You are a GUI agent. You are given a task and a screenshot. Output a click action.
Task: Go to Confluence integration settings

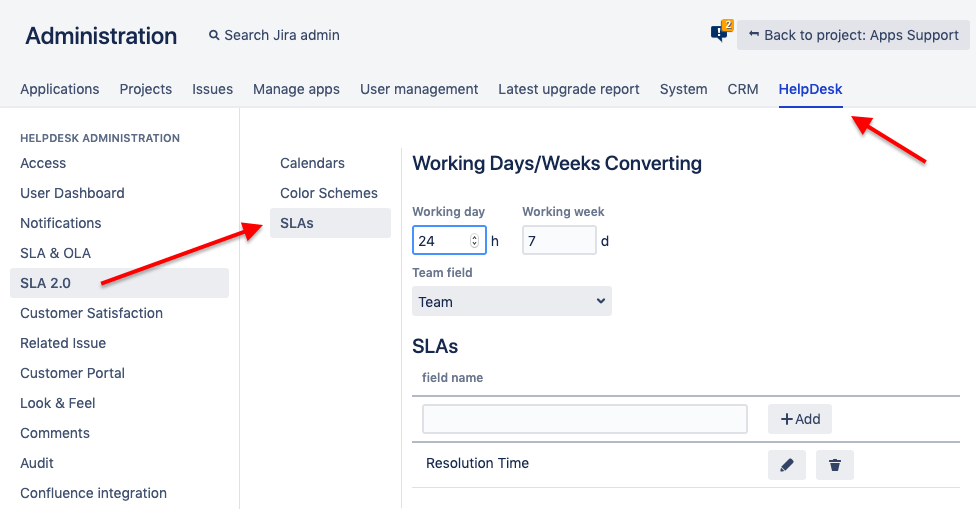93,493
